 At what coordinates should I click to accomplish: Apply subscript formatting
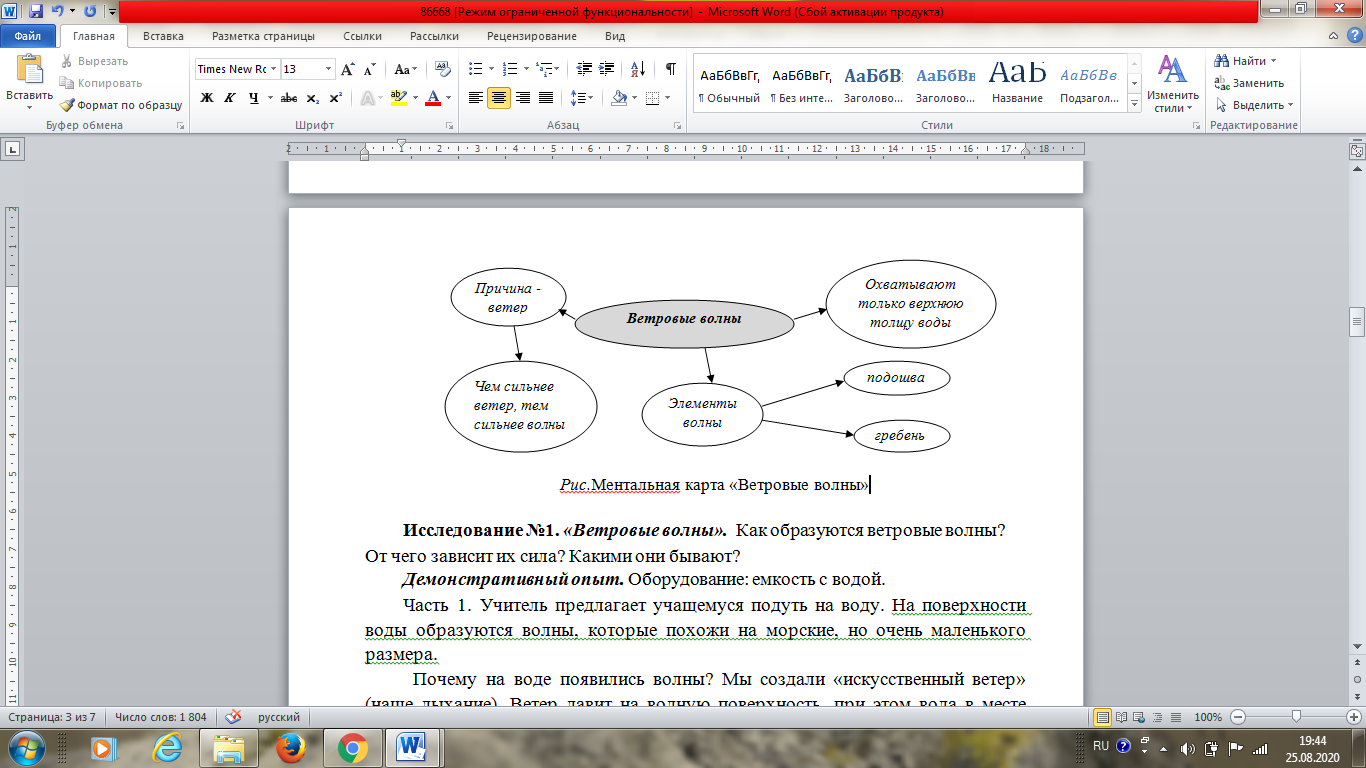(x=313, y=98)
